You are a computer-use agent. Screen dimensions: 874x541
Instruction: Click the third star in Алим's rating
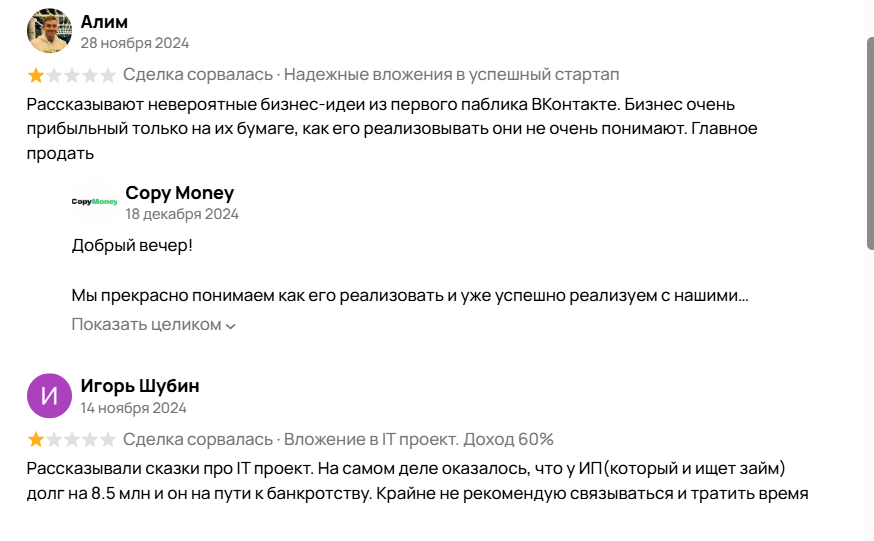72,75
